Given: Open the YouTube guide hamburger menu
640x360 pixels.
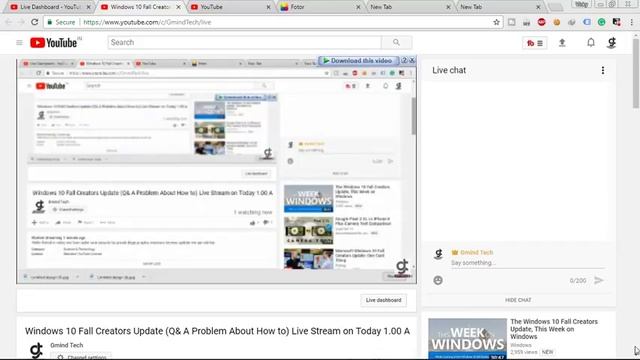Looking at the screenshot, I should point(19,42).
